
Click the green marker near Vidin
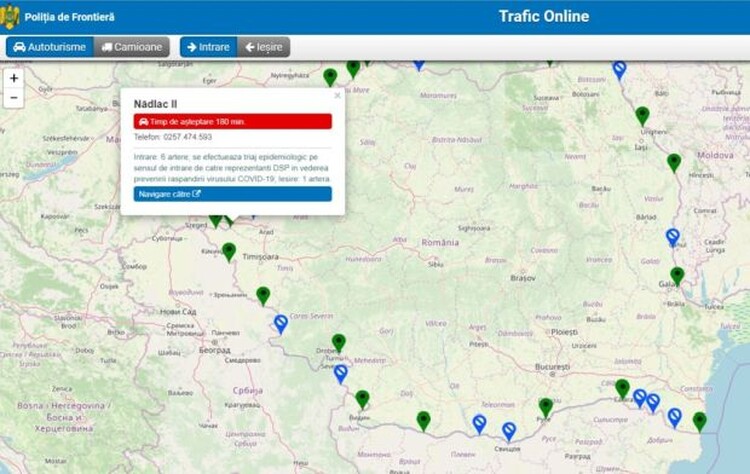tap(362, 398)
